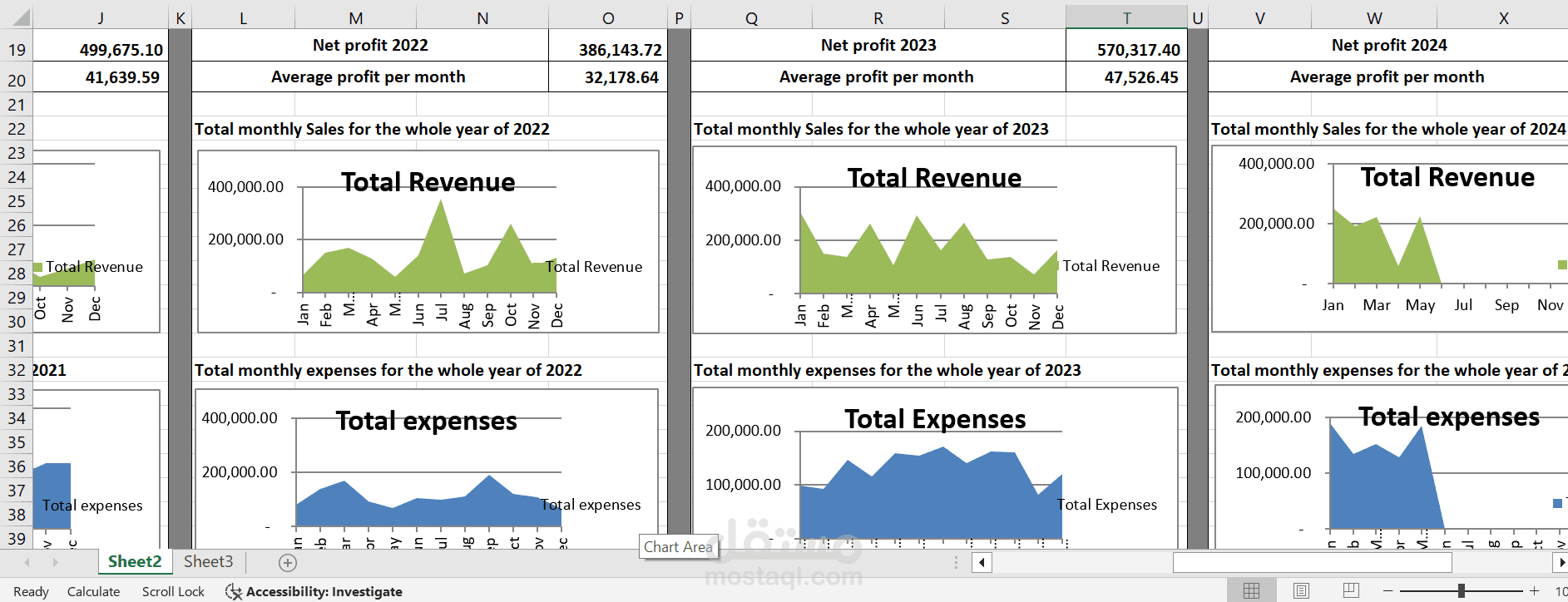Screen dimensions: 1568x602
Task: Click the previous sheet navigation arrow
Action: 27,563
